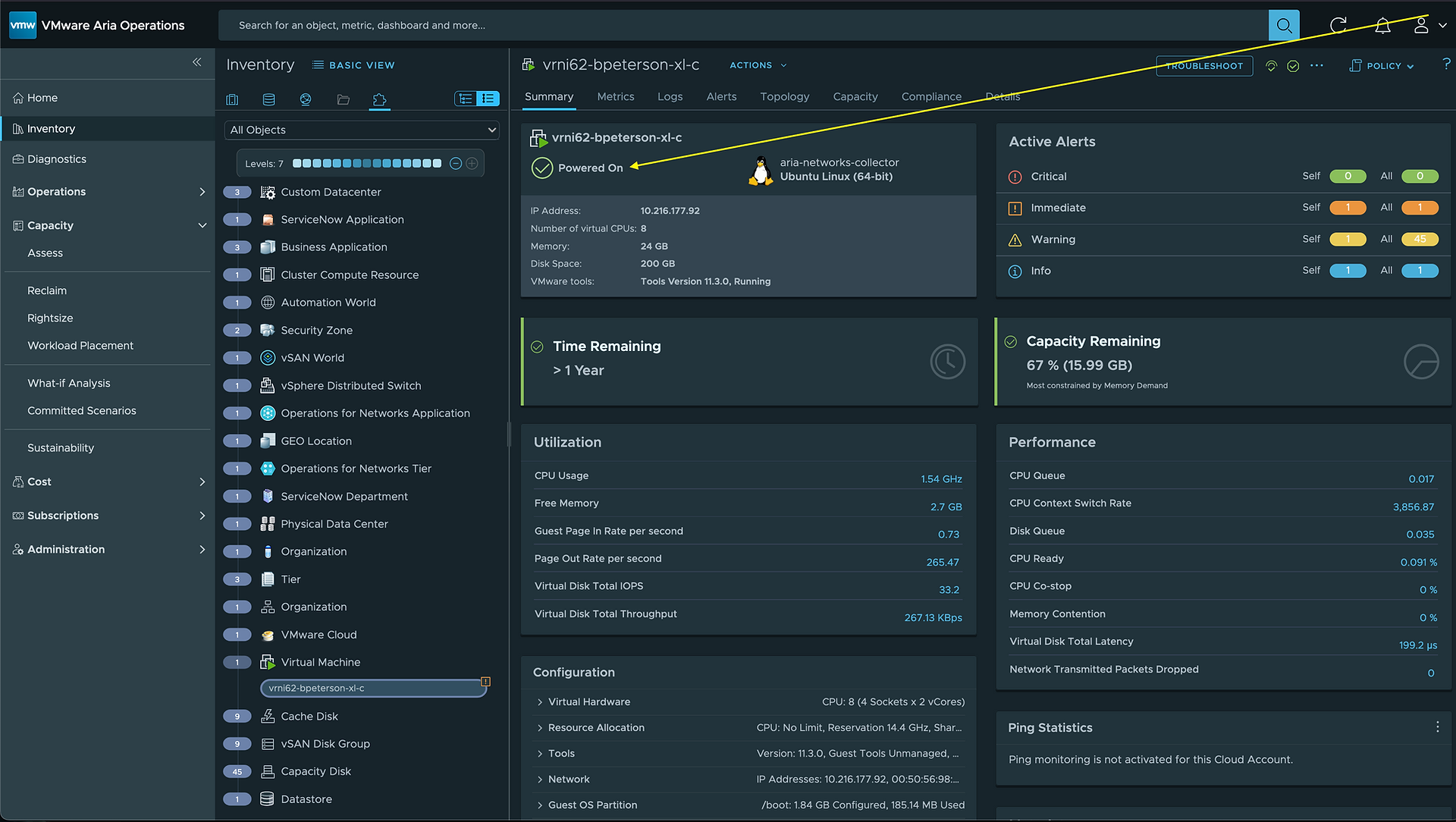Screen dimensions: 1456x822
Task: Click the Troubleshoot button
Action: click(1204, 66)
